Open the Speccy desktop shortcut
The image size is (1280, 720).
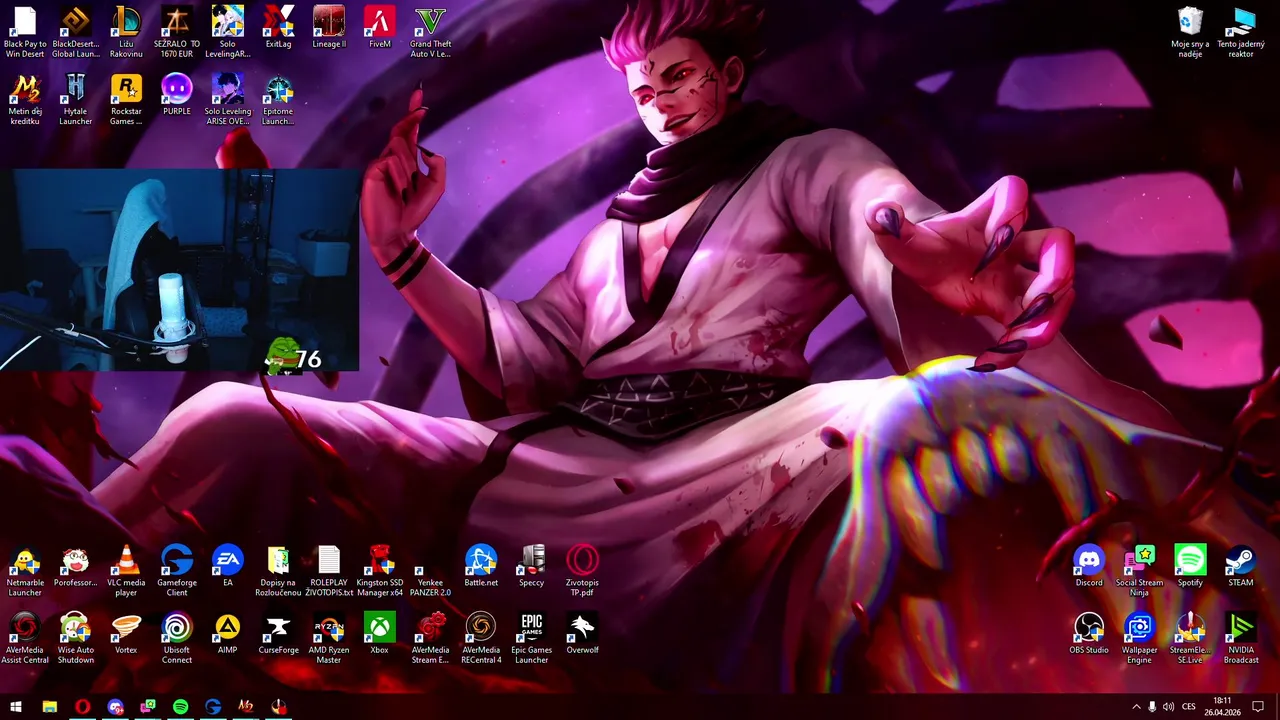coord(532,566)
